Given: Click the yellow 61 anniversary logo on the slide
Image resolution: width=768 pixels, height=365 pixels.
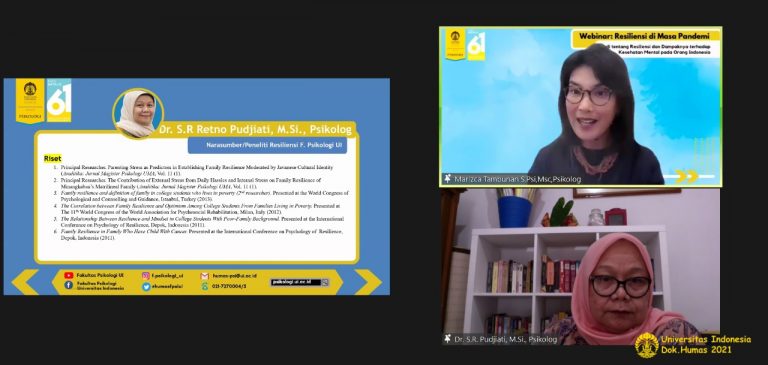Looking at the screenshot, I should tap(59, 100).
